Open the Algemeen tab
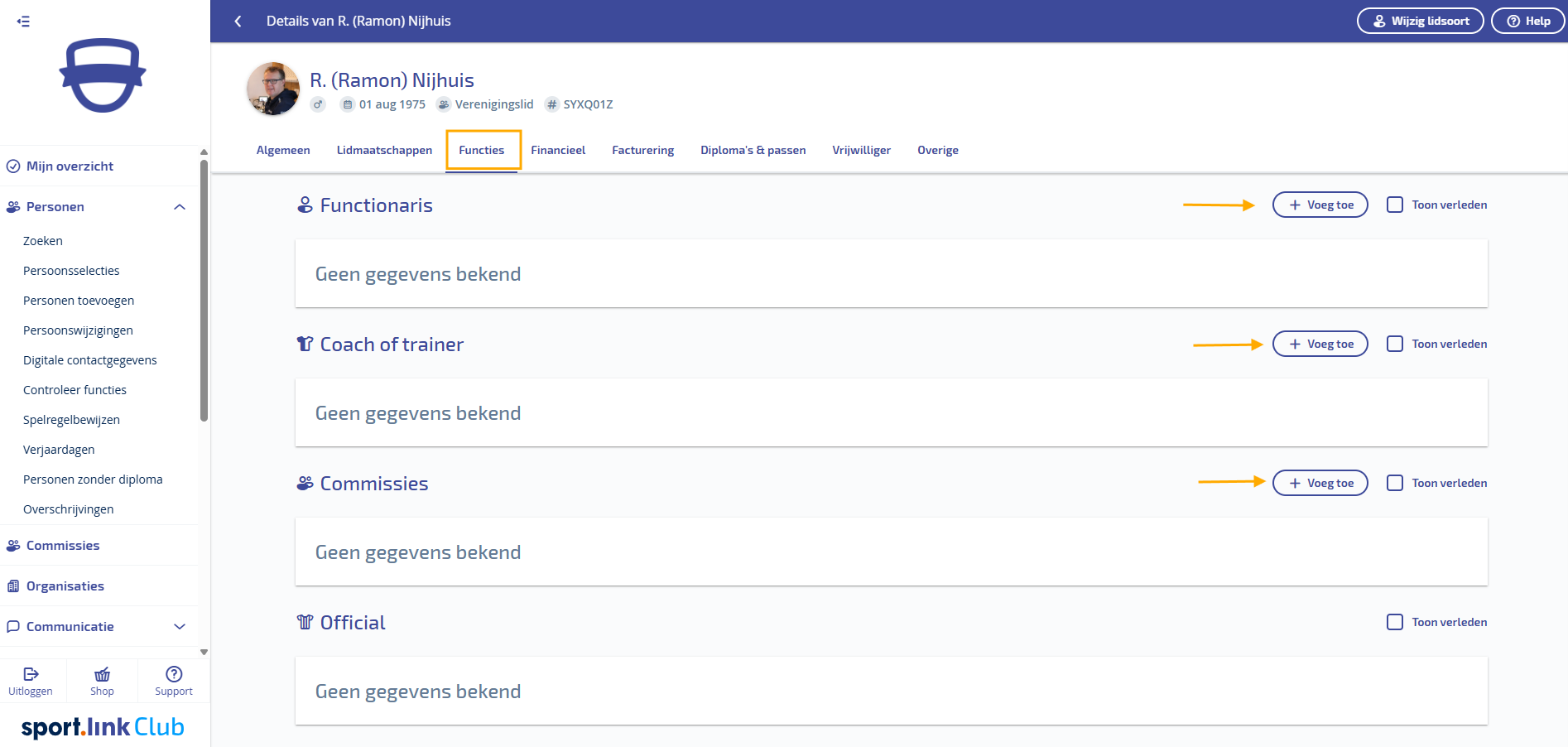1568x747 pixels. pos(283,151)
